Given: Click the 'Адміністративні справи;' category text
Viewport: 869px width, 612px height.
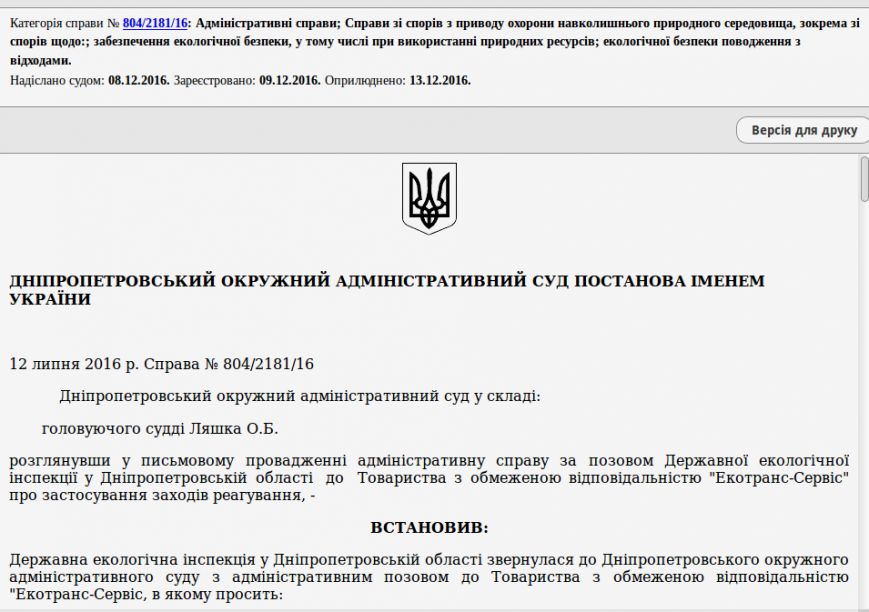Looking at the screenshot, I should [268, 23].
